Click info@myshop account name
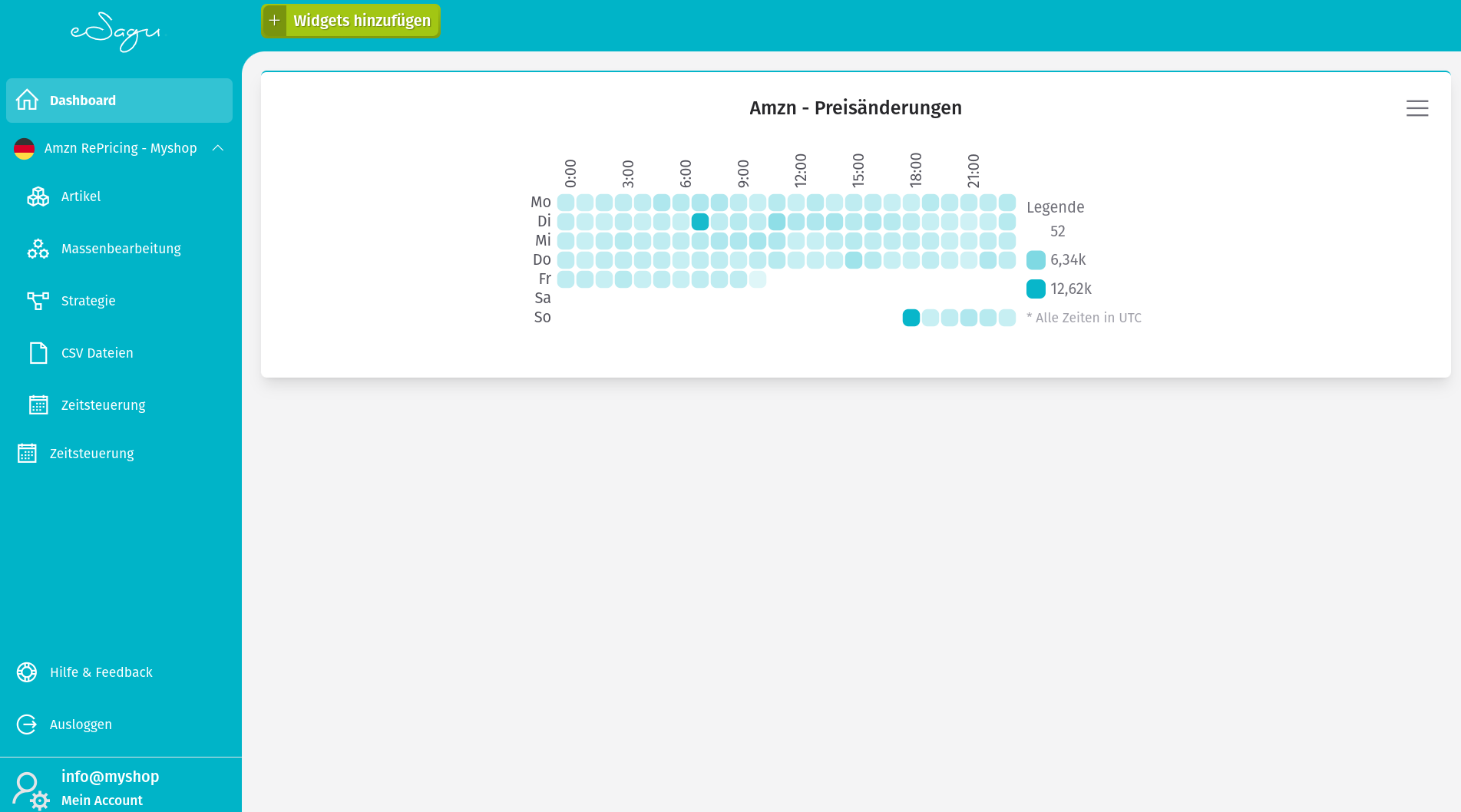 111,777
